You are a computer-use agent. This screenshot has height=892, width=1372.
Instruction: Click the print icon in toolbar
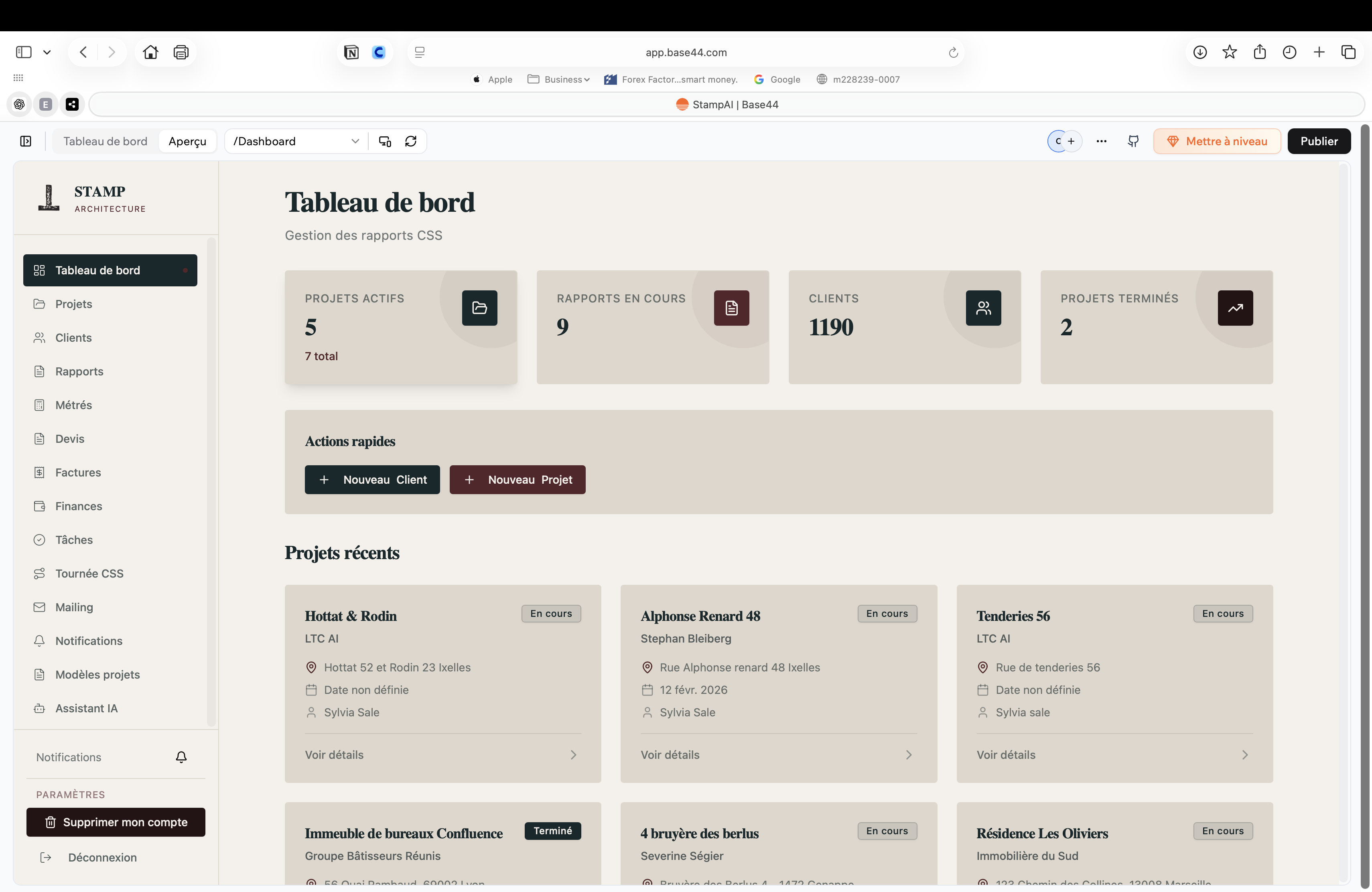click(x=181, y=53)
